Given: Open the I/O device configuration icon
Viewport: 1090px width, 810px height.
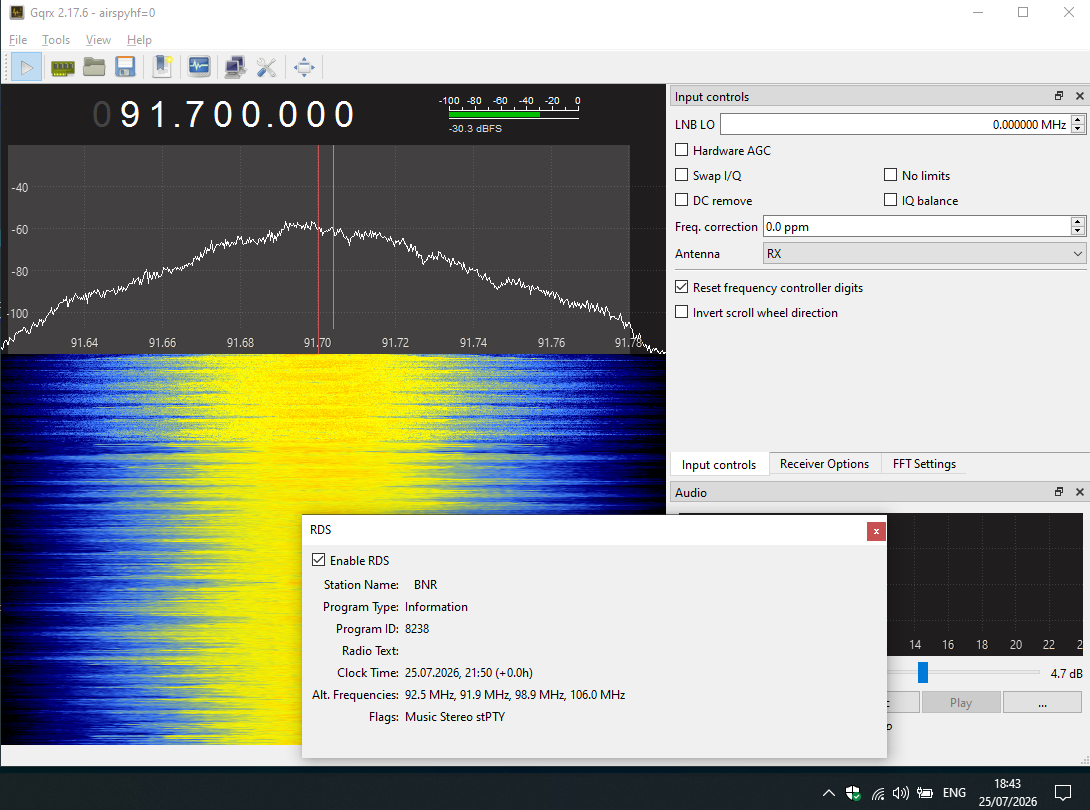Looking at the screenshot, I should click(63, 67).
